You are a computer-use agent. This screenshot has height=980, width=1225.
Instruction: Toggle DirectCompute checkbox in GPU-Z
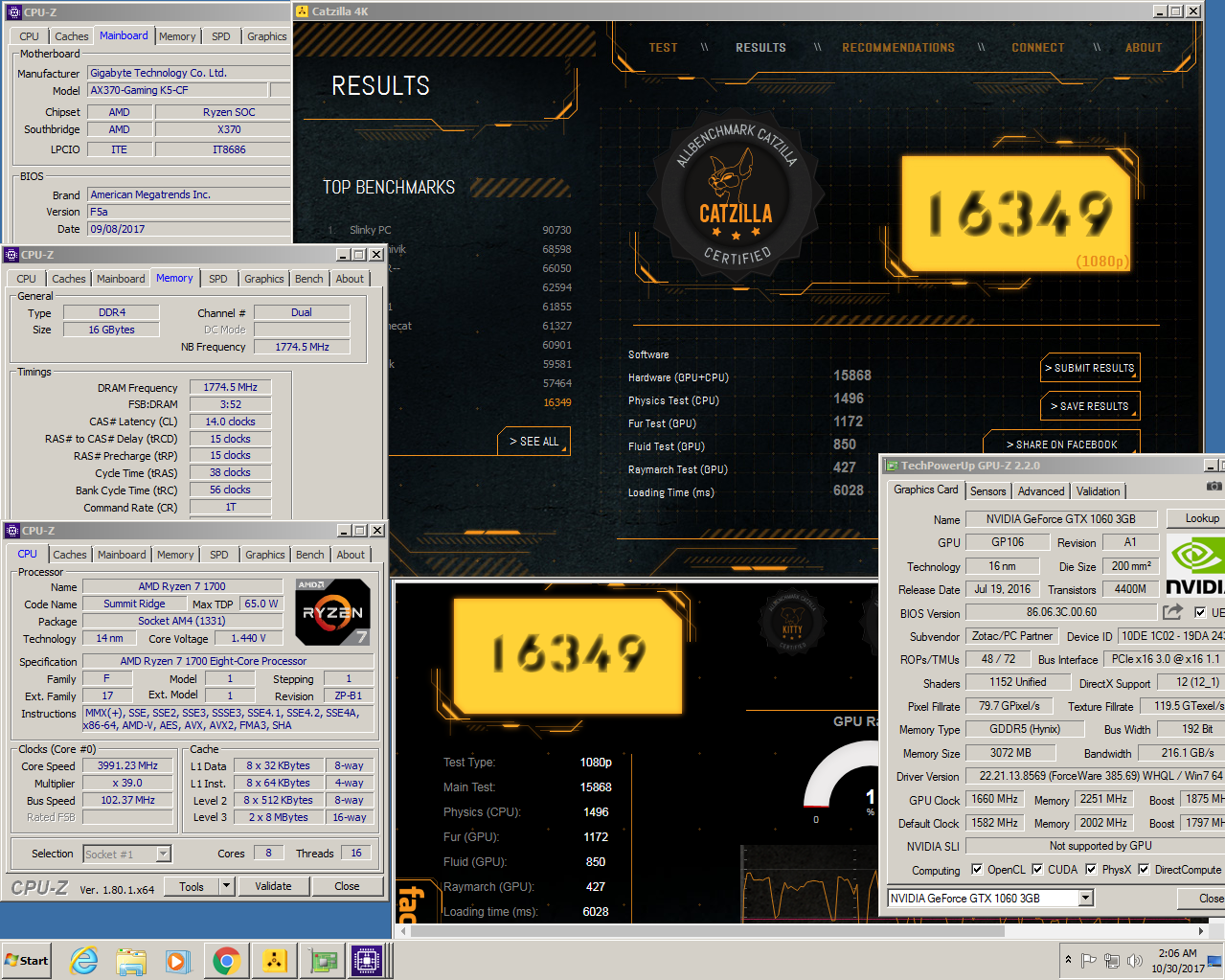(1143, 870)
